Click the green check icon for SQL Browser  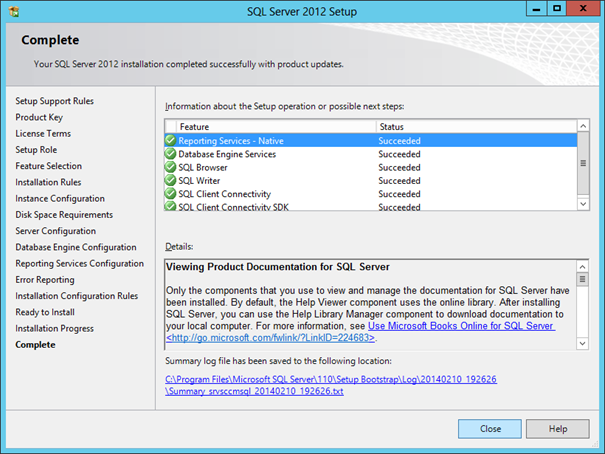(x=170, y=167)
